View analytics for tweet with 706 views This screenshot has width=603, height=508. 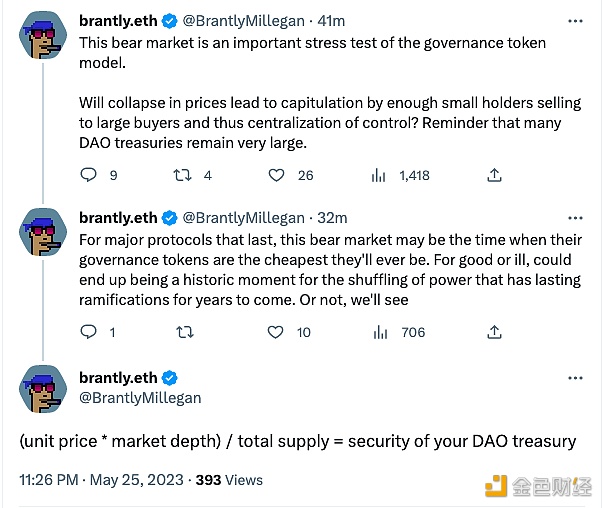[379, 332]
